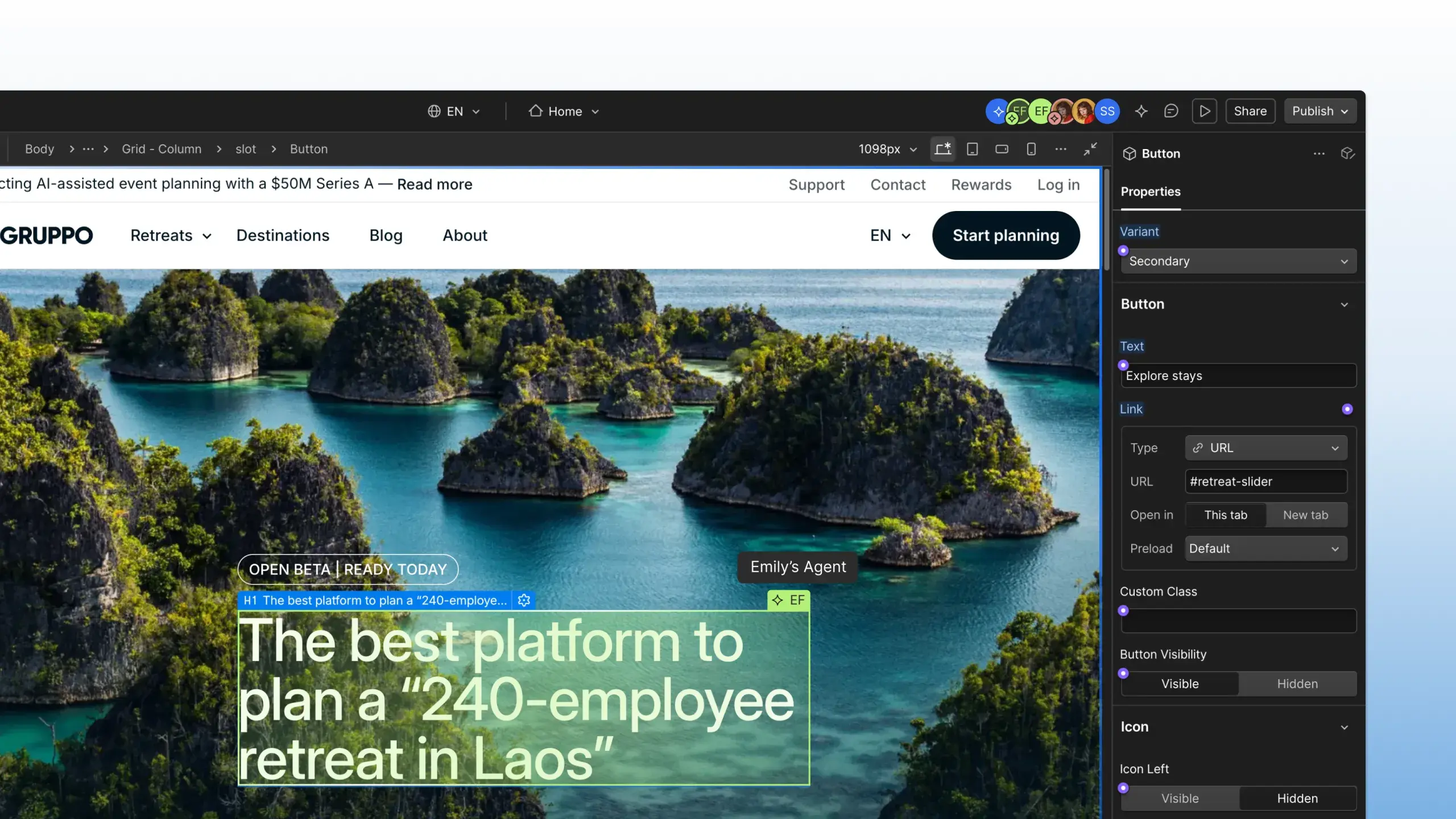Set Button Visibility to Visible
The height and width of the screenshot is (819, 1456).
pos(1180,684)
